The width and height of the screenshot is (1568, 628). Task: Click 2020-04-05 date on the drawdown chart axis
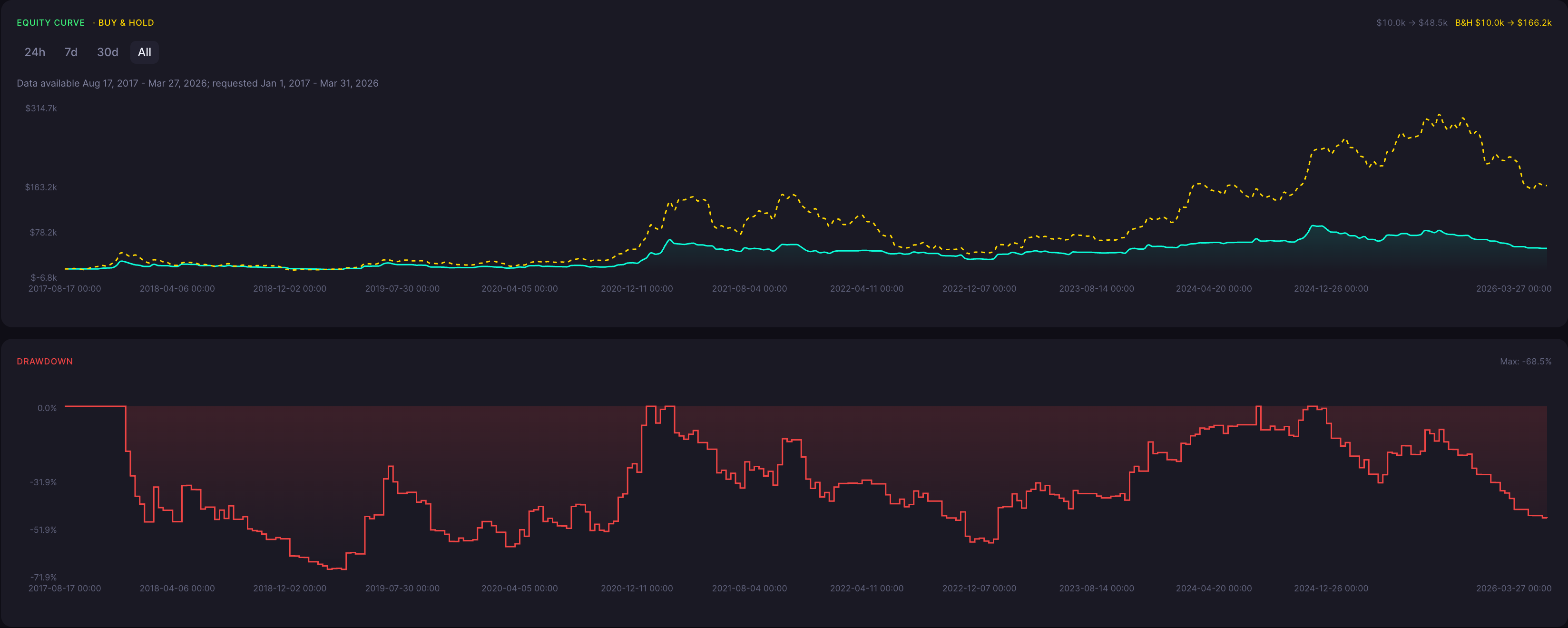520,589
